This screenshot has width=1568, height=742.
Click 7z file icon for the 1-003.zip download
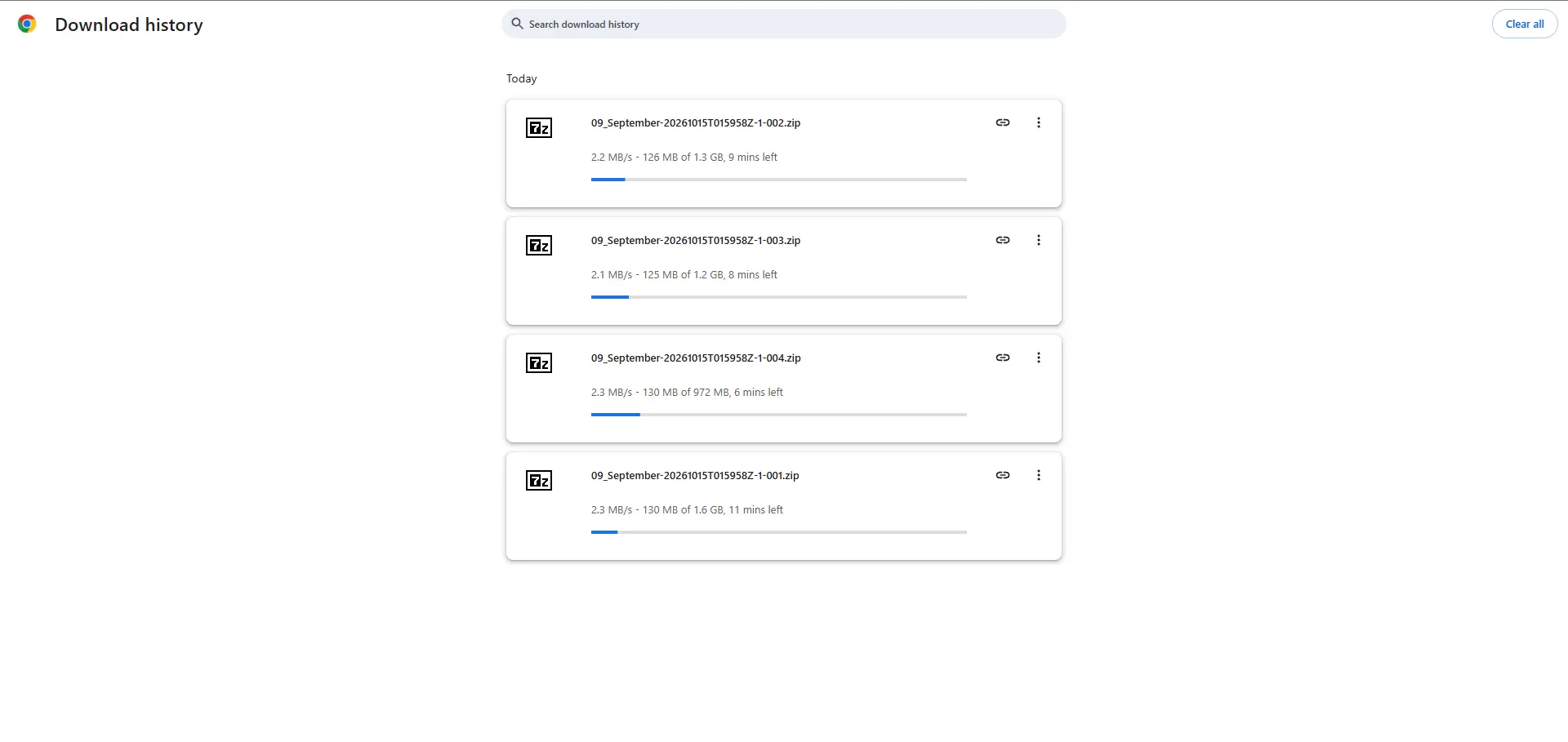point(539,245)
